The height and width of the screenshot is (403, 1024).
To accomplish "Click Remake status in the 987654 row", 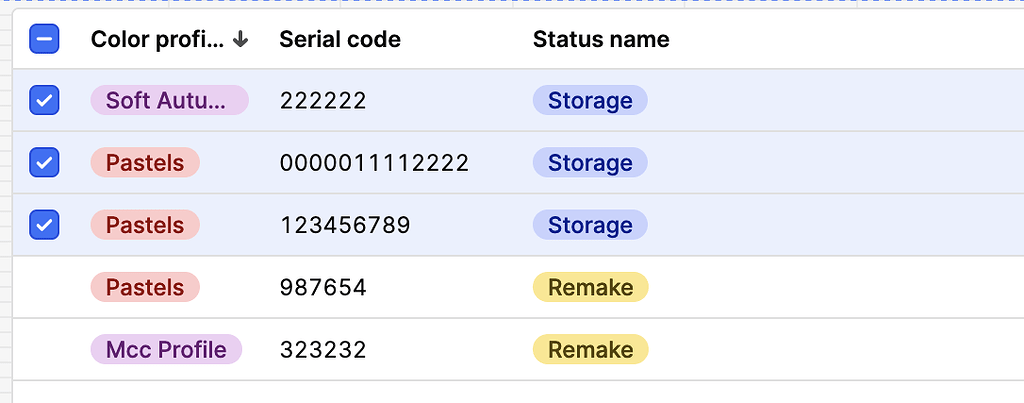I will [x=590, y=287].
